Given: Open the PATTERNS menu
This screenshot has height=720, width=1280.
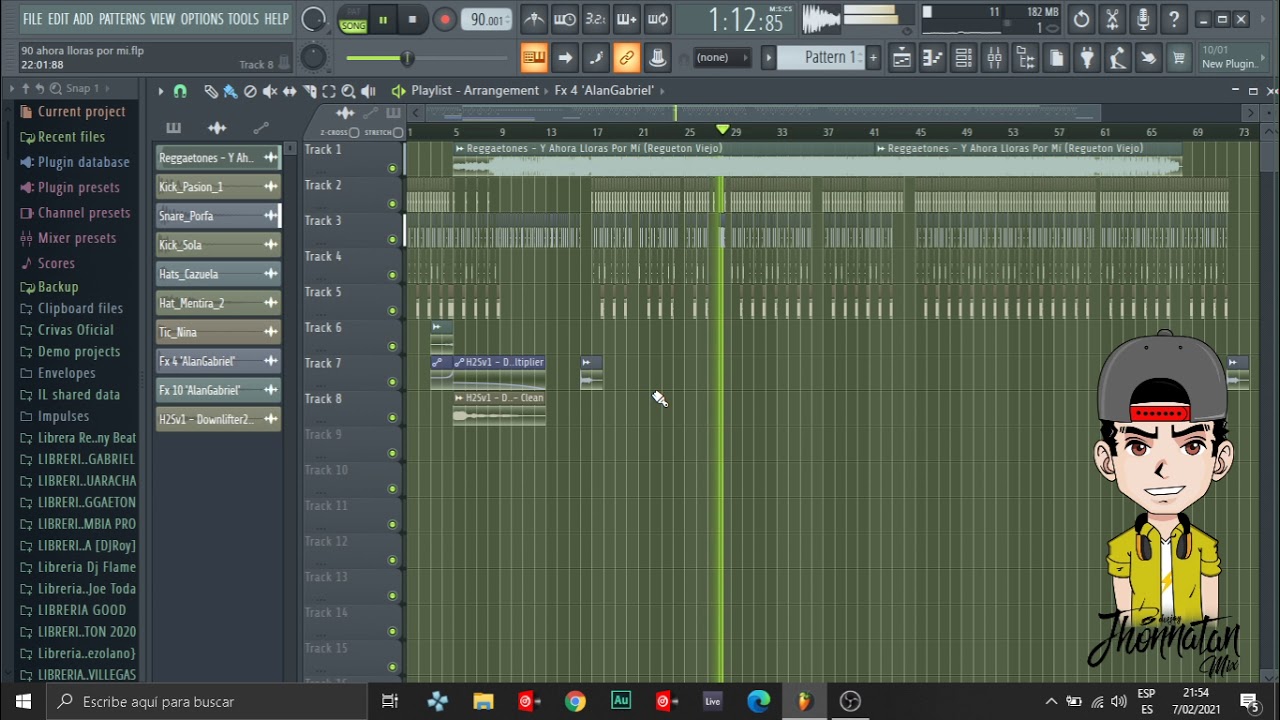Looking at the screenshot, I should 122,19.
